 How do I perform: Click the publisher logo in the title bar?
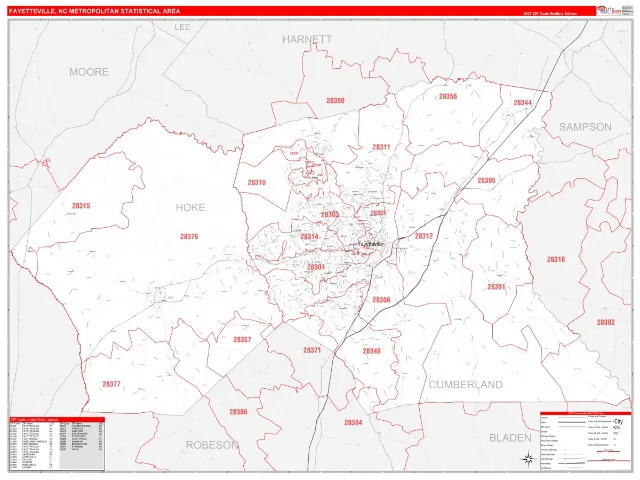(609, 11)
